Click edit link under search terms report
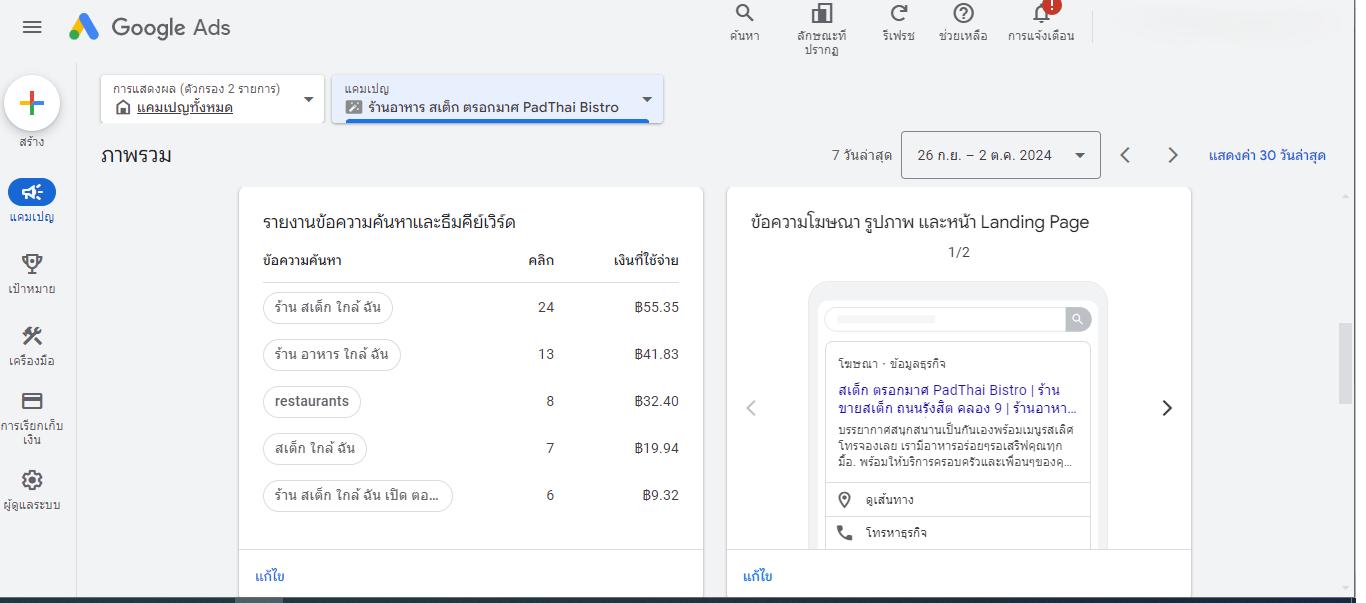The height and width of the screenshot is (603, 1366). pos(270,577)
